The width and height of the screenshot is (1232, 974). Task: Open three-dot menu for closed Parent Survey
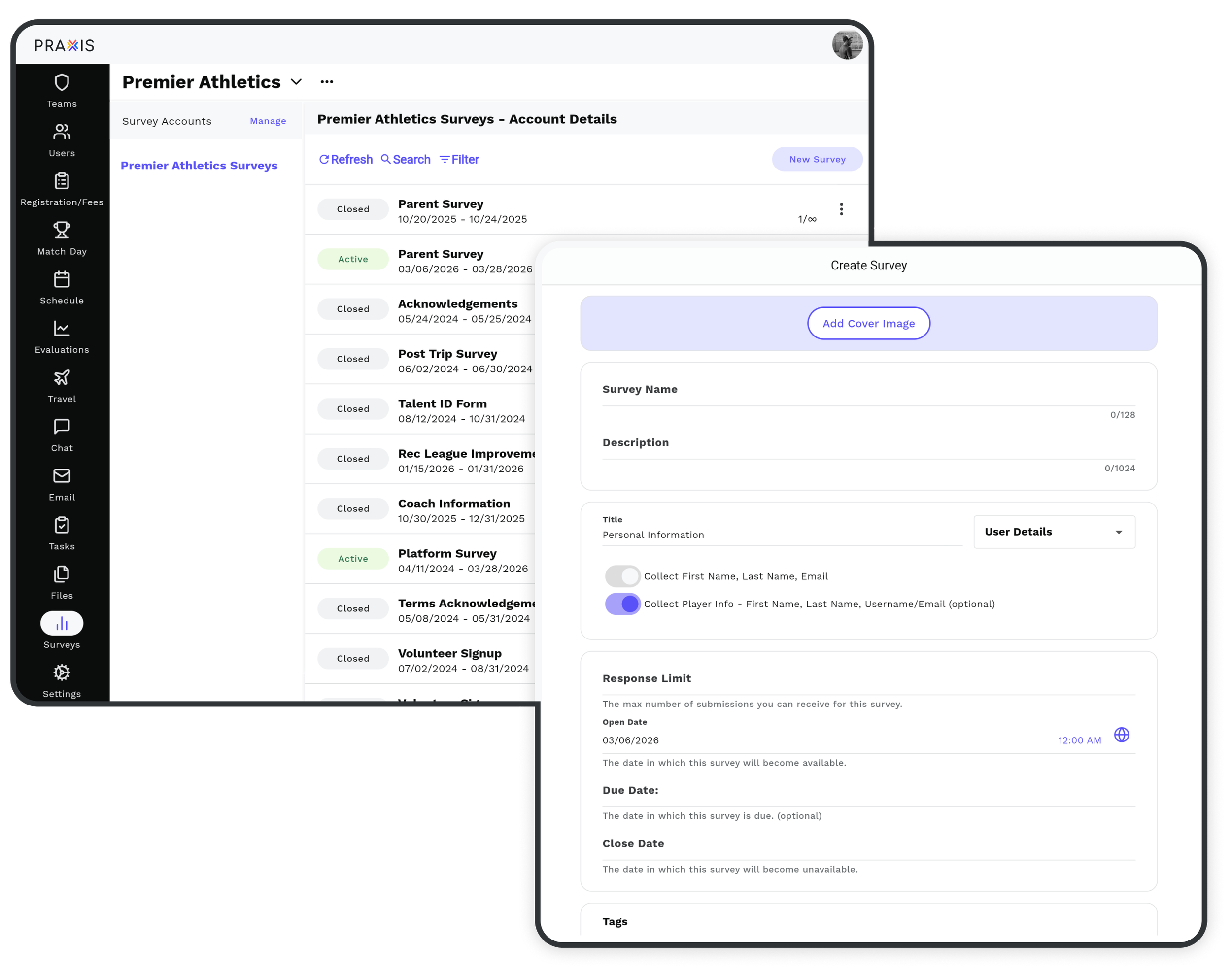(x=841, y=209)
